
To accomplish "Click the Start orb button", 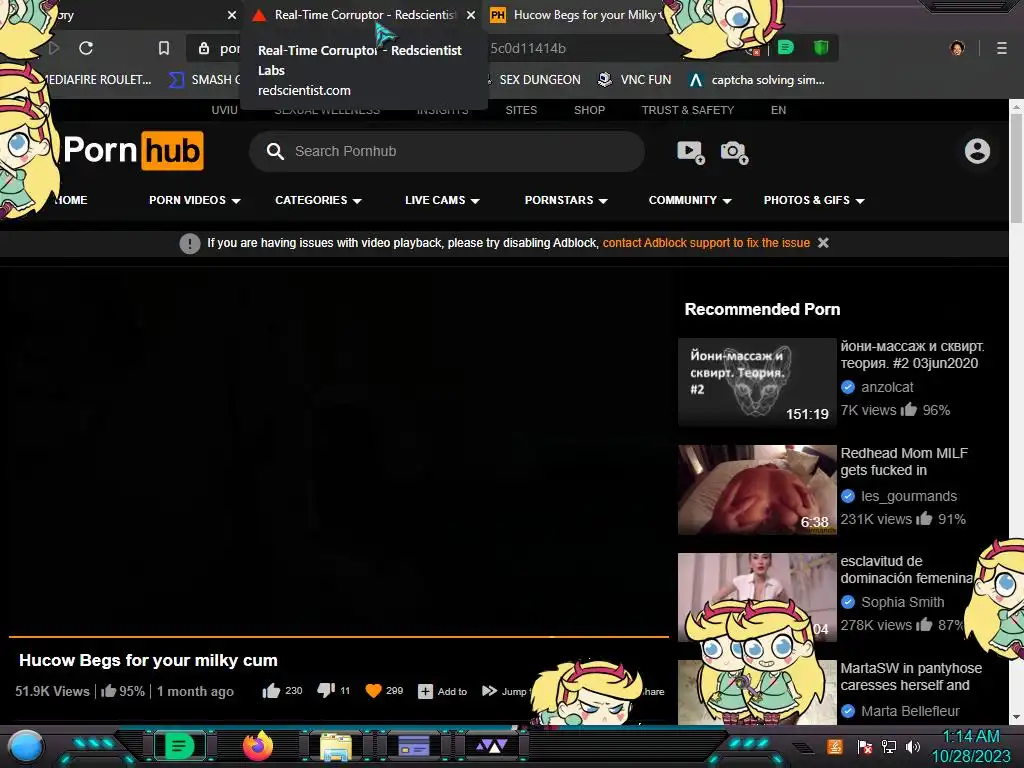I will click(26, 746).
